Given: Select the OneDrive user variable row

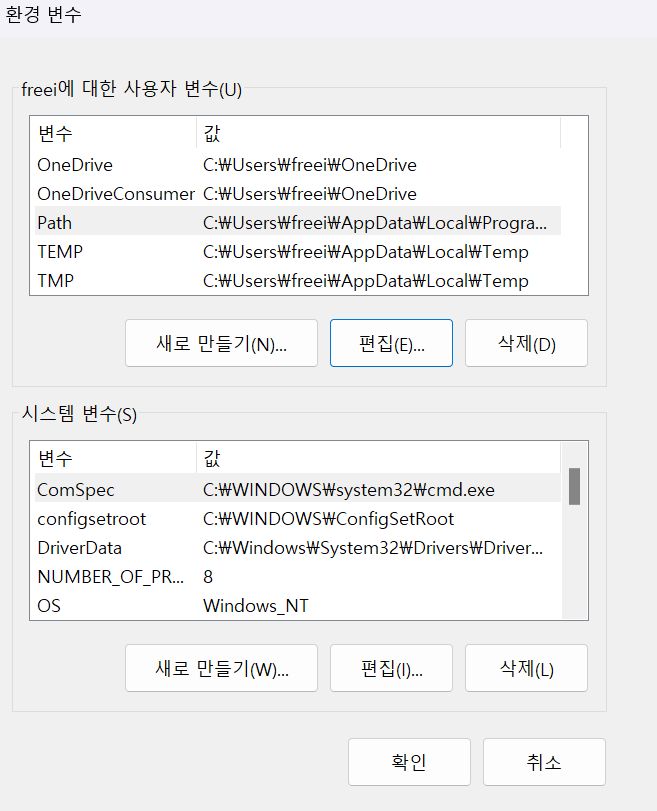Looking at the screenshot, I should 298,165.
